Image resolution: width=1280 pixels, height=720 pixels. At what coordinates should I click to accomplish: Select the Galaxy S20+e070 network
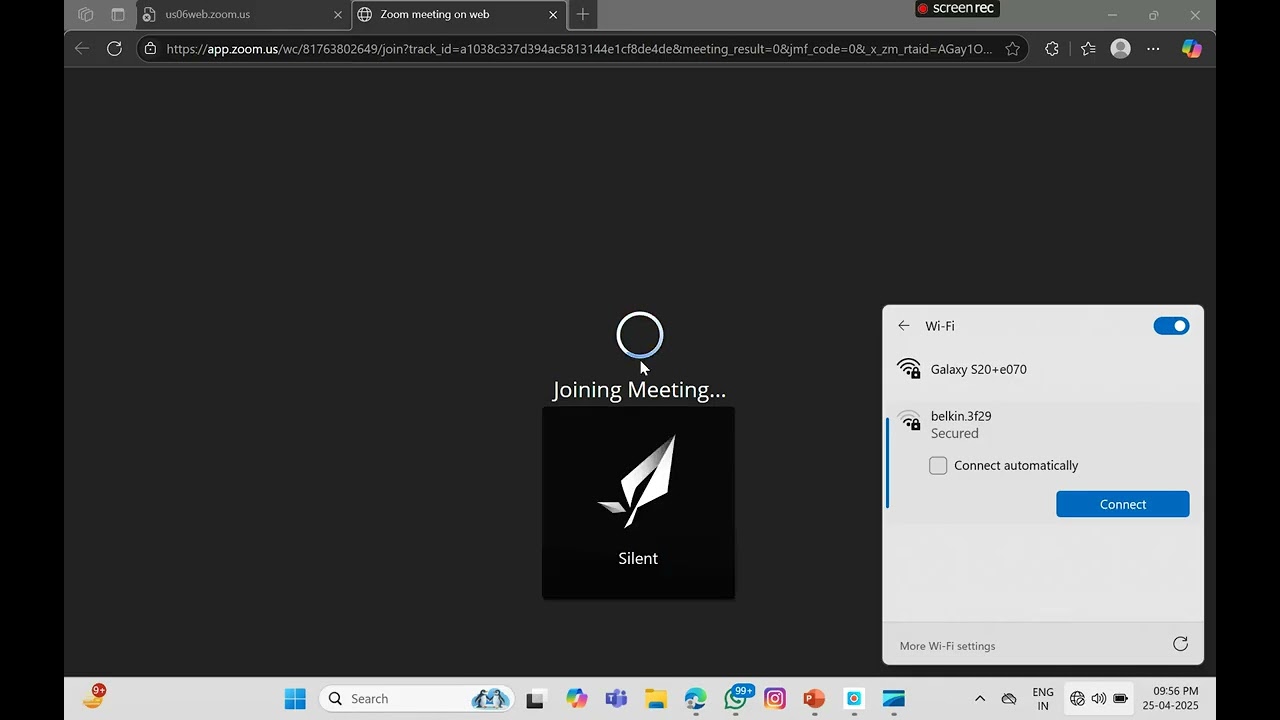pos(1043,369)
